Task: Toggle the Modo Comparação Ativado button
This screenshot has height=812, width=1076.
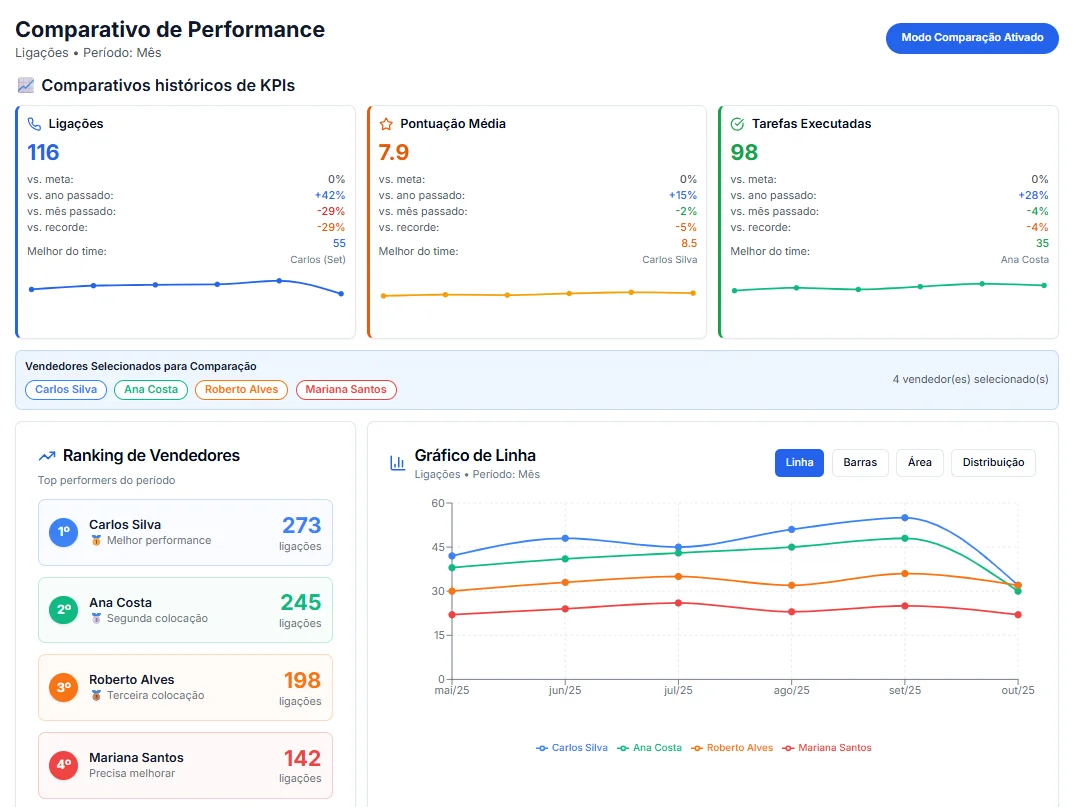Action: tap(971, 38)
